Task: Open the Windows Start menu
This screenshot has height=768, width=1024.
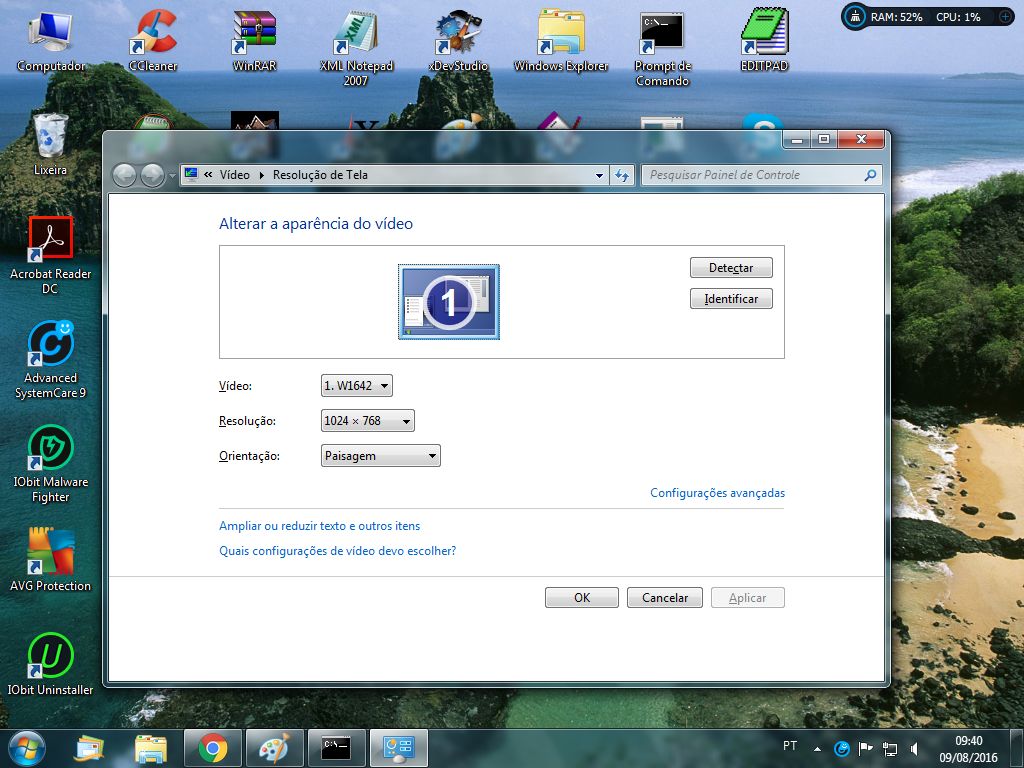Action: click(x=26, y=748)
